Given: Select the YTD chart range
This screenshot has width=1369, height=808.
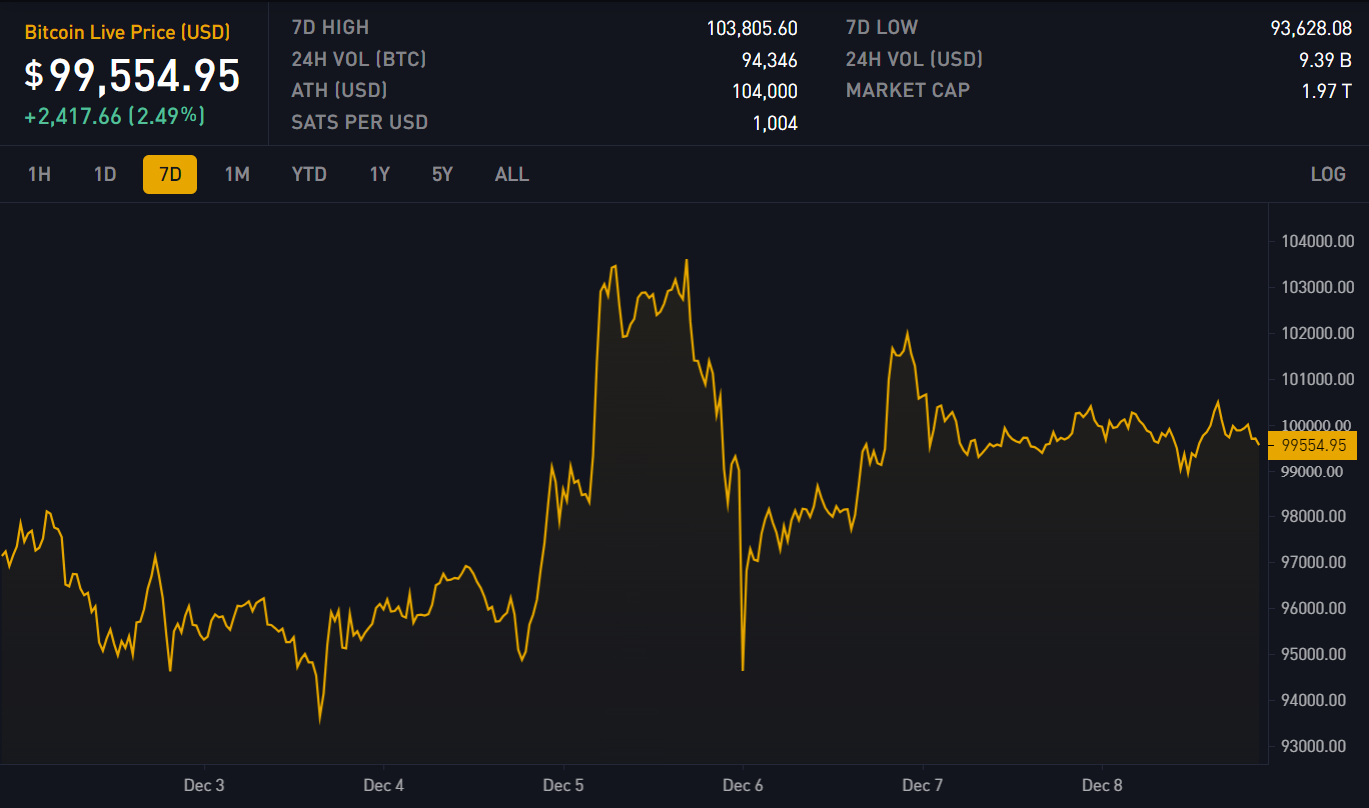Looking at the screenshot, I should click(x=309, y=174).
